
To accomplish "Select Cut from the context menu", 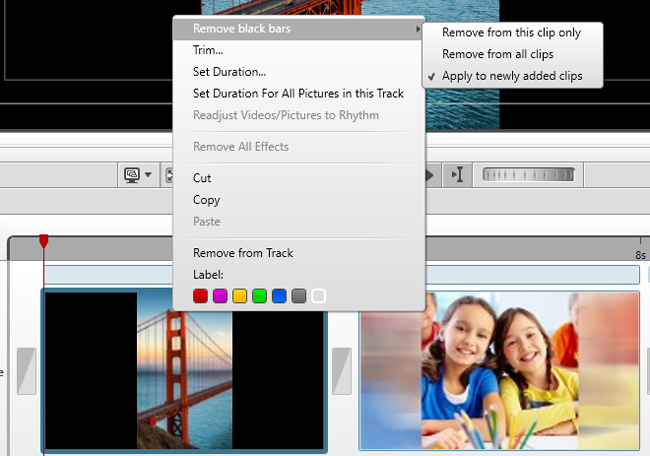I will [202, 178].
